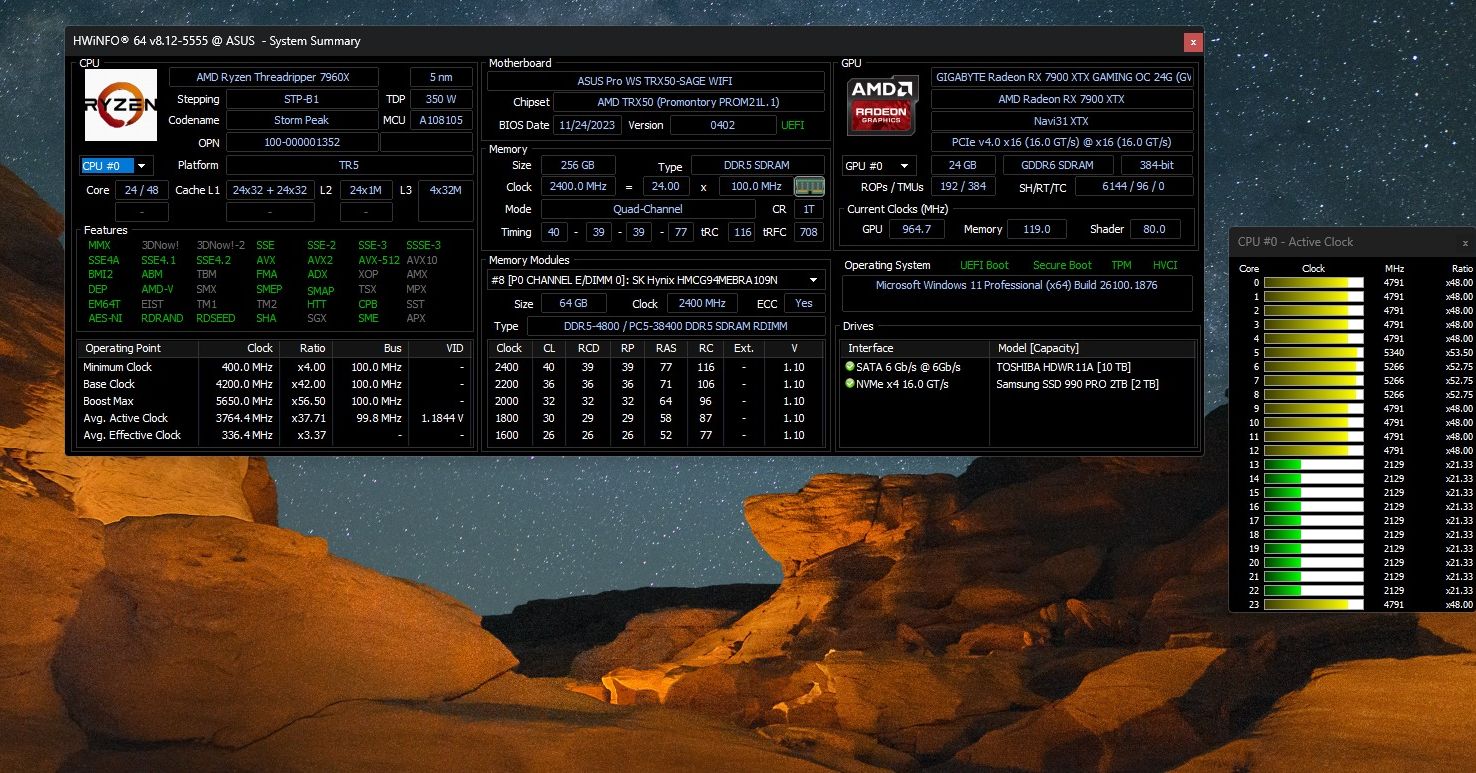This screenshot has width=1476, height=773.
Task: Click the AVX-512 feature label
Action: pyautogui.click(x=379, y=260)
